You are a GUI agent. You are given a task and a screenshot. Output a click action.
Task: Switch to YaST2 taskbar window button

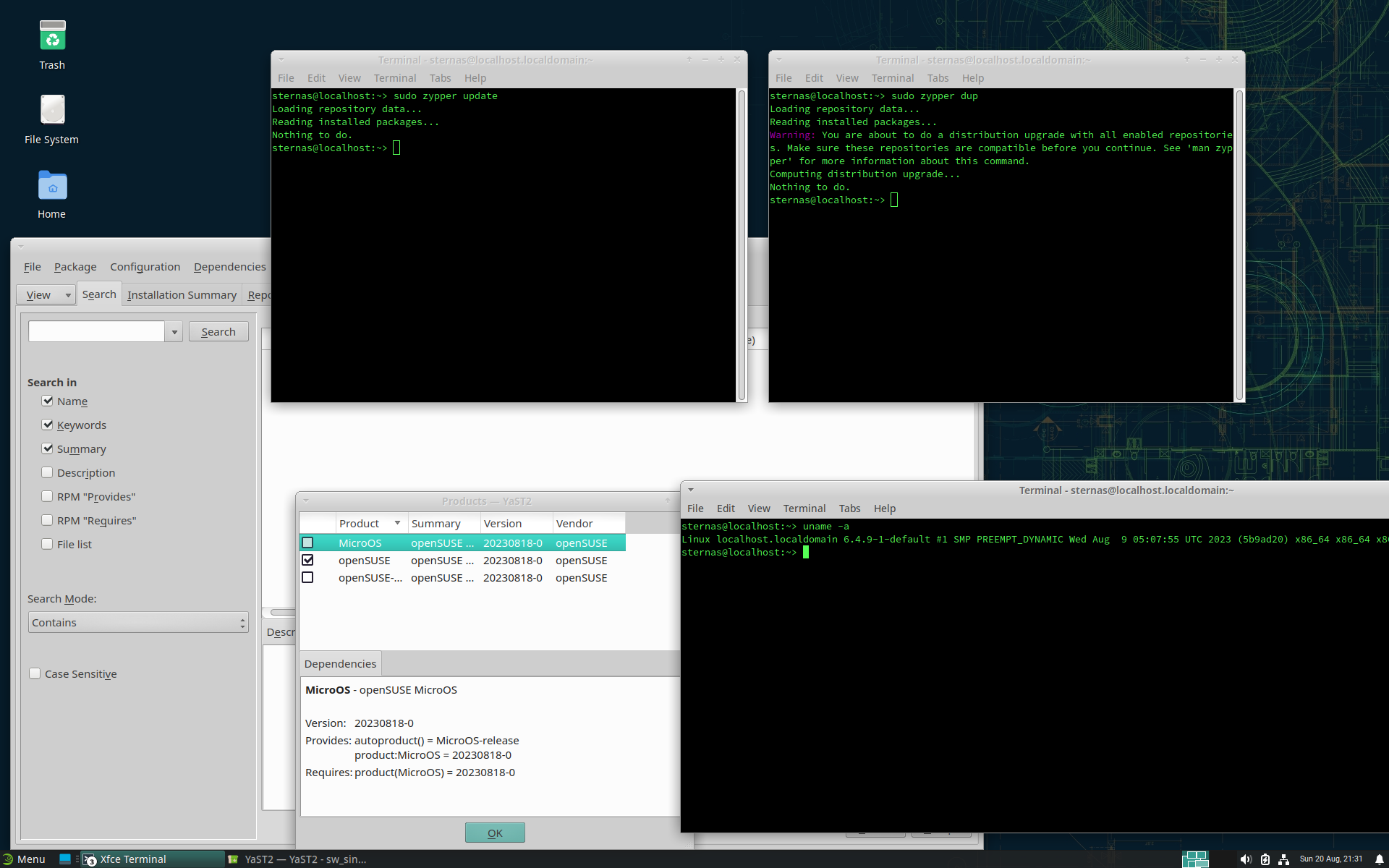click(x=298, y=859)
